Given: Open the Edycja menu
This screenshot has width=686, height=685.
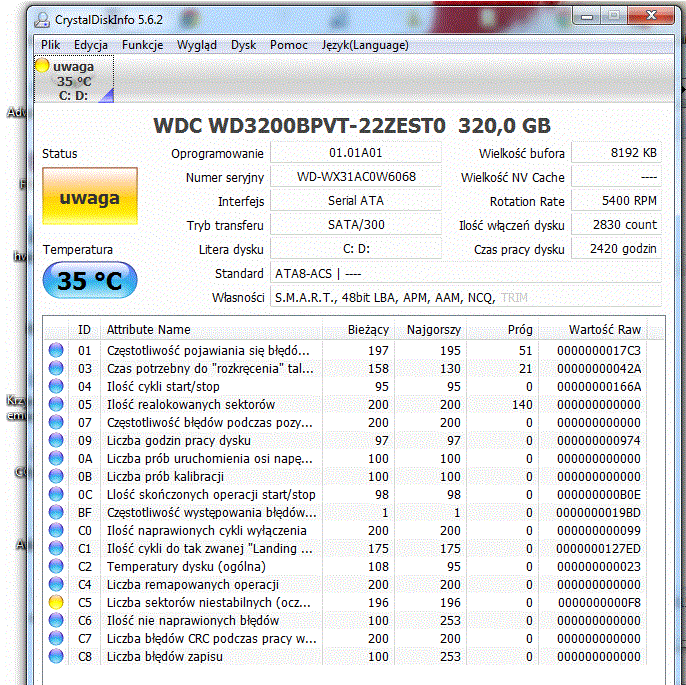Looking at the screenshot, I should pos(91,45).
